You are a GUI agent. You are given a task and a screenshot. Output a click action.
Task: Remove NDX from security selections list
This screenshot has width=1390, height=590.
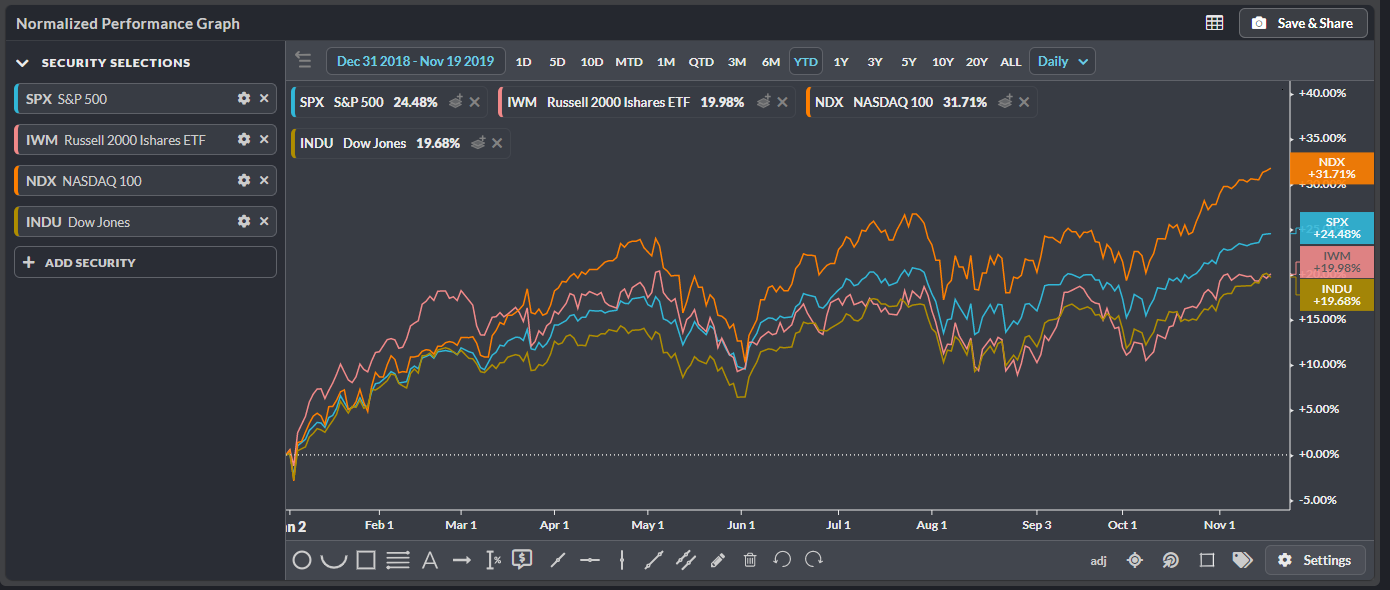pyautogui.click(x=264, y=180)
